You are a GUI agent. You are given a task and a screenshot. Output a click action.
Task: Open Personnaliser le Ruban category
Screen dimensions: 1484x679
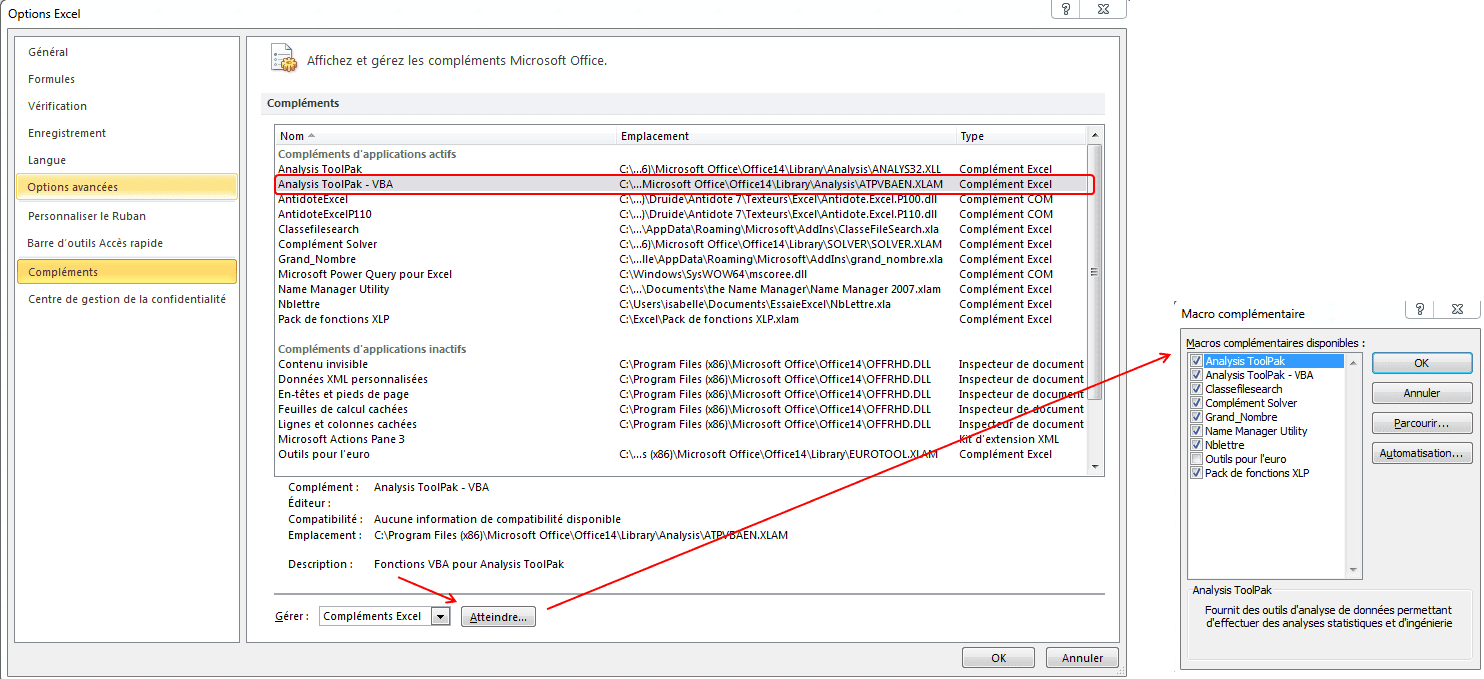click(127, 216)
